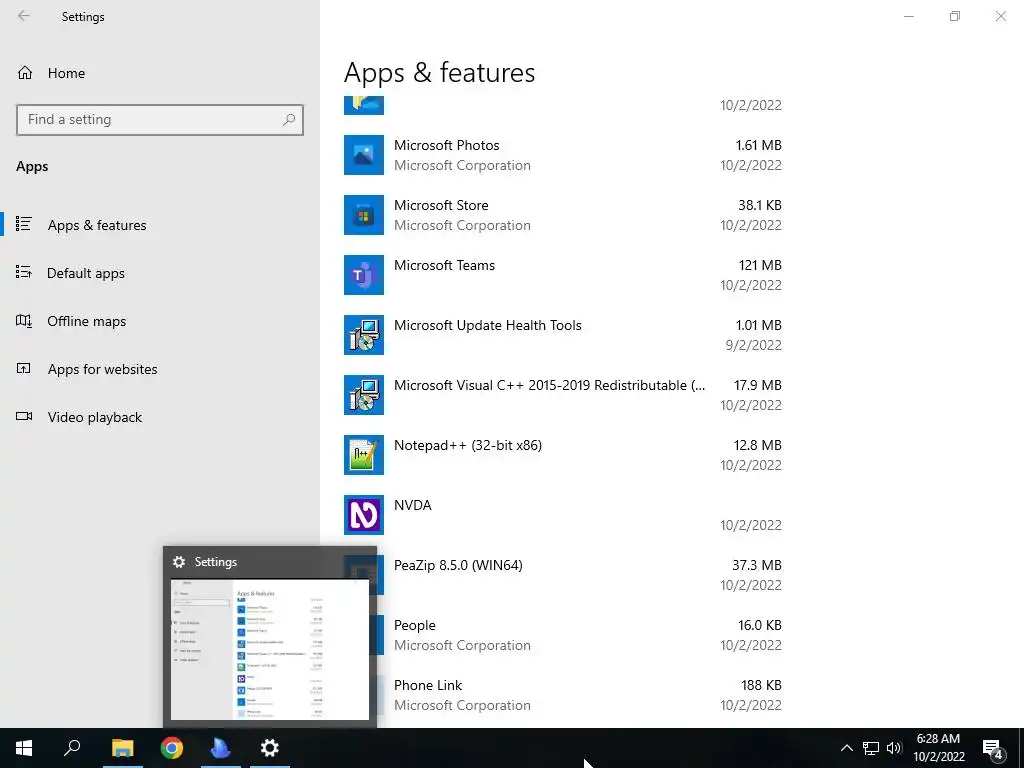Select the Microsoft Teams entry
The image size is (1024, 768).
point(563,275)
